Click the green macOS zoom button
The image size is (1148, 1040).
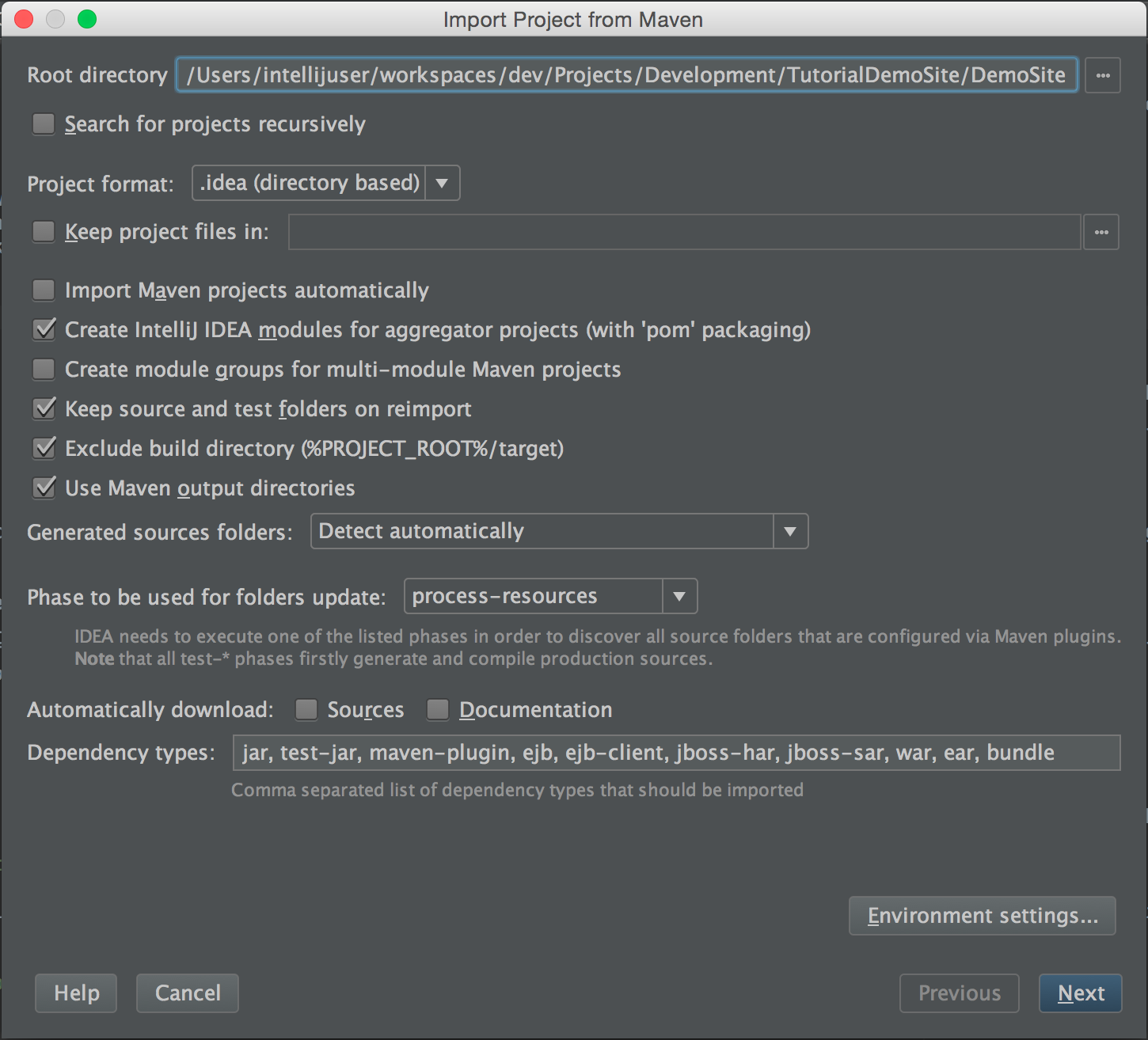88,19
